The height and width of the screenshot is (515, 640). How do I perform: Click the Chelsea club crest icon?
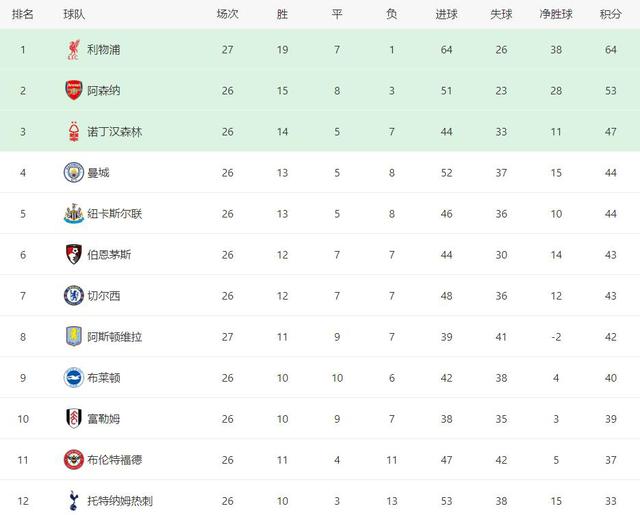click(73, 296)
